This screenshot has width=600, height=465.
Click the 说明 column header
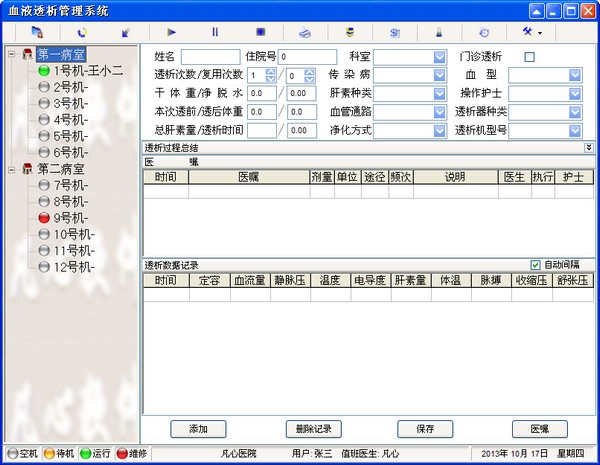click(x=455, y=177)
